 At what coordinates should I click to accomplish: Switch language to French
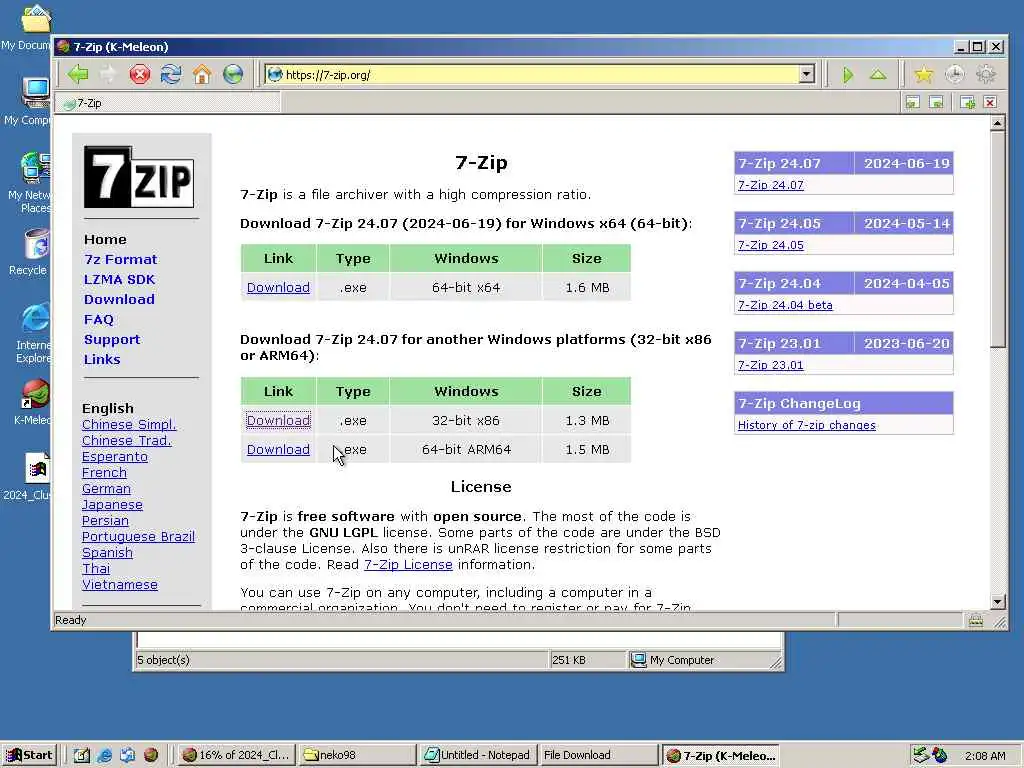point(104,472)
